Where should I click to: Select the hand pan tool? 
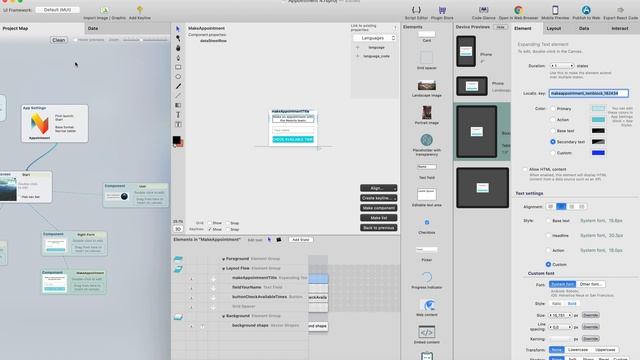point(178,48)
